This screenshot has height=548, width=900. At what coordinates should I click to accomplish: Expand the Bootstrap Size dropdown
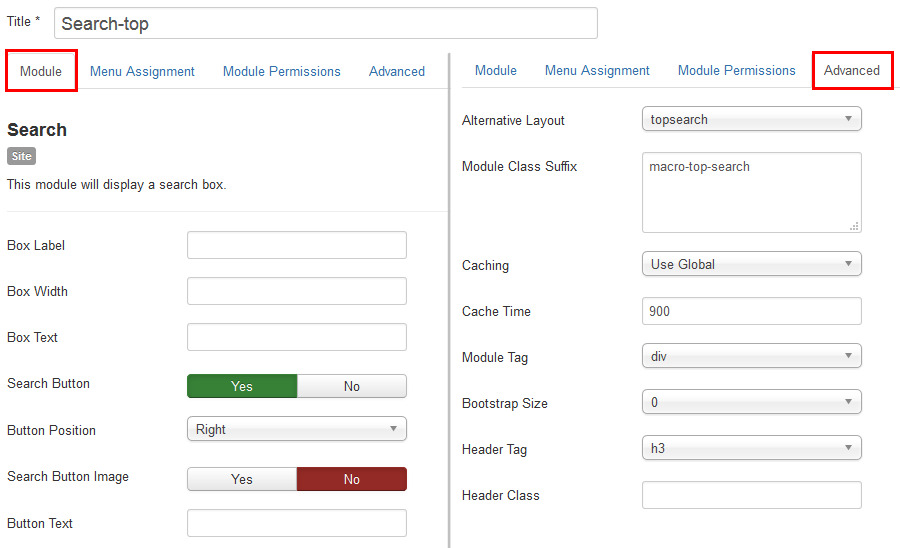750,402
